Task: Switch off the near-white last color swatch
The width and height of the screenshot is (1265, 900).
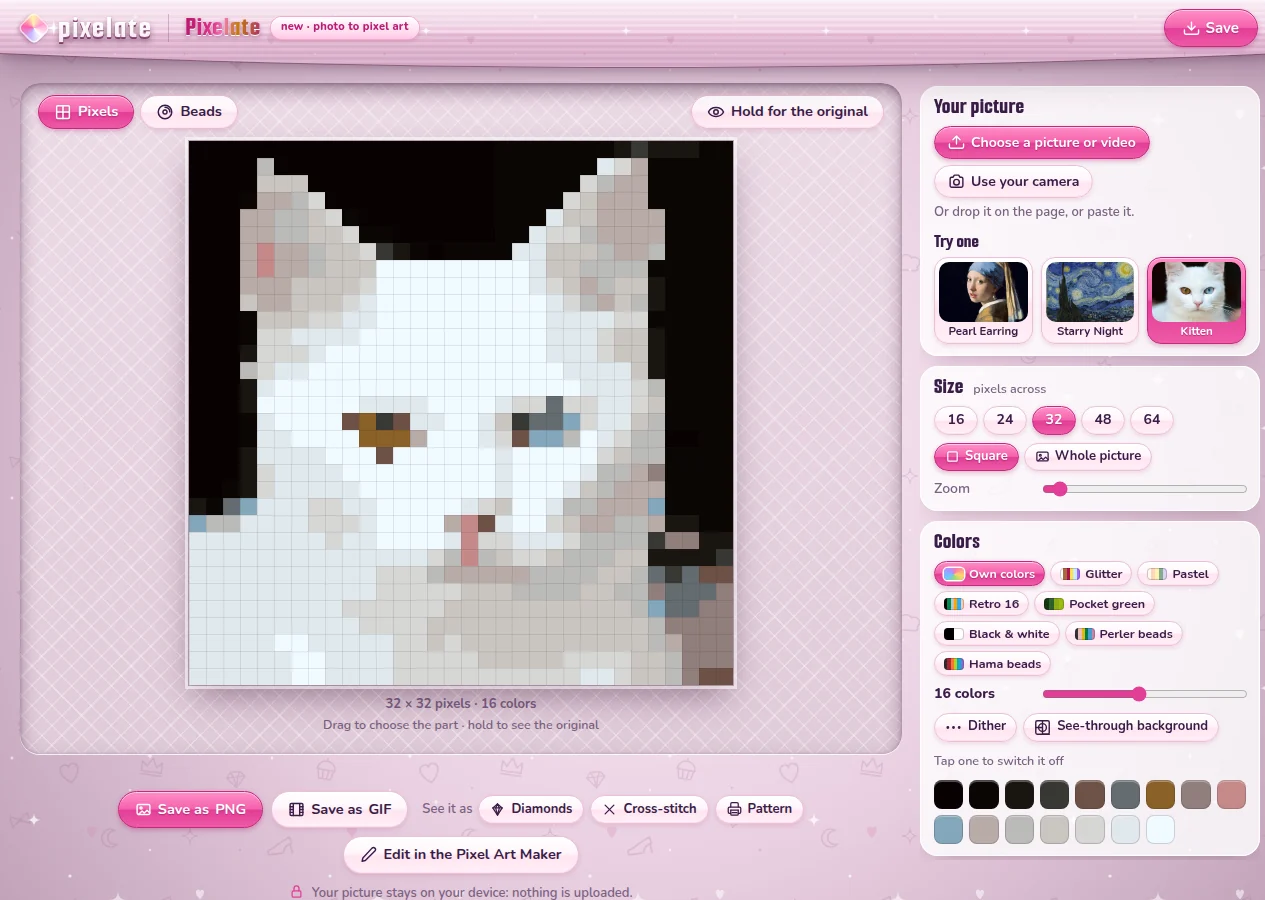Action: 1160,830
